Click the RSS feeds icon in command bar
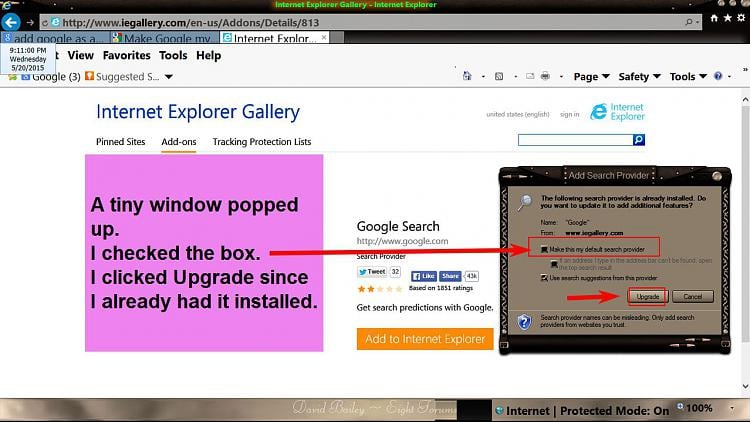750x422 pixels. (499, 76)
